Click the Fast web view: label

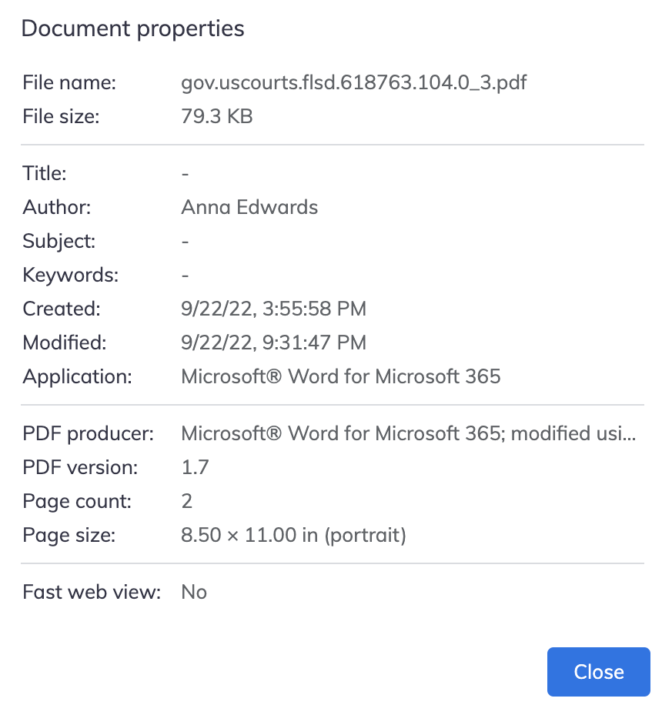pos(92,592)
